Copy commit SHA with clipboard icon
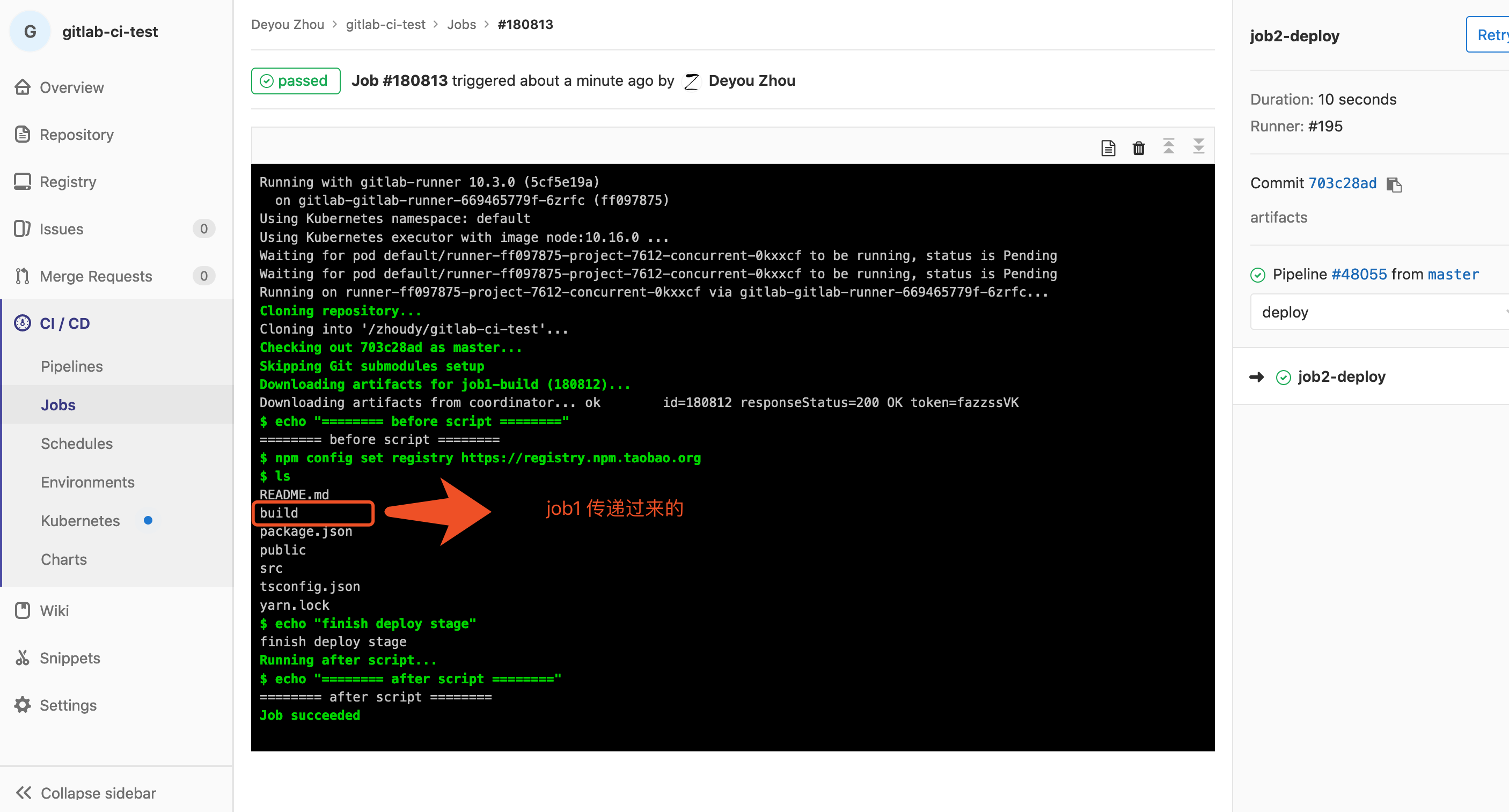 tap(1394, 184)
